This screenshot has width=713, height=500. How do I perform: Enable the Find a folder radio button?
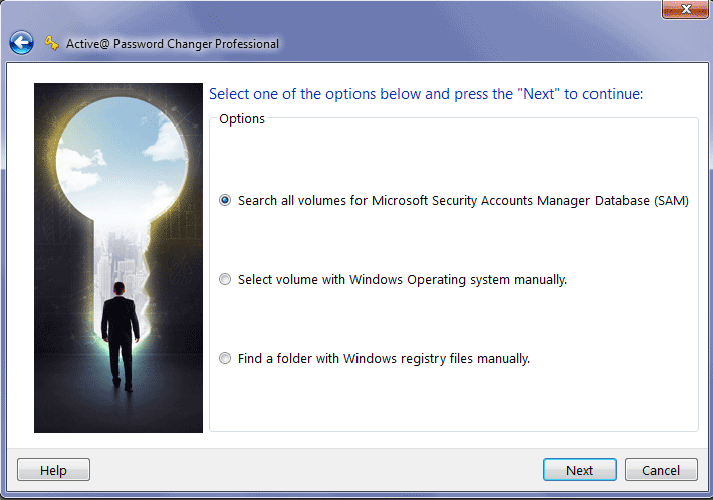tap(225, 358)
